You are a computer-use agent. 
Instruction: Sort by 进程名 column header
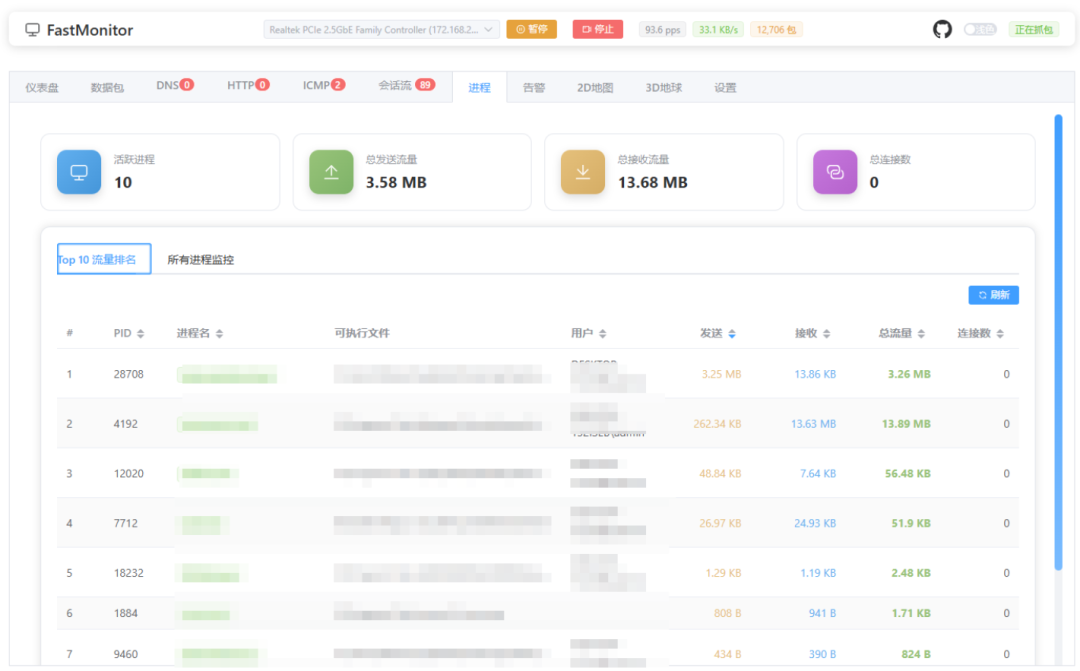tap(200, 333)
